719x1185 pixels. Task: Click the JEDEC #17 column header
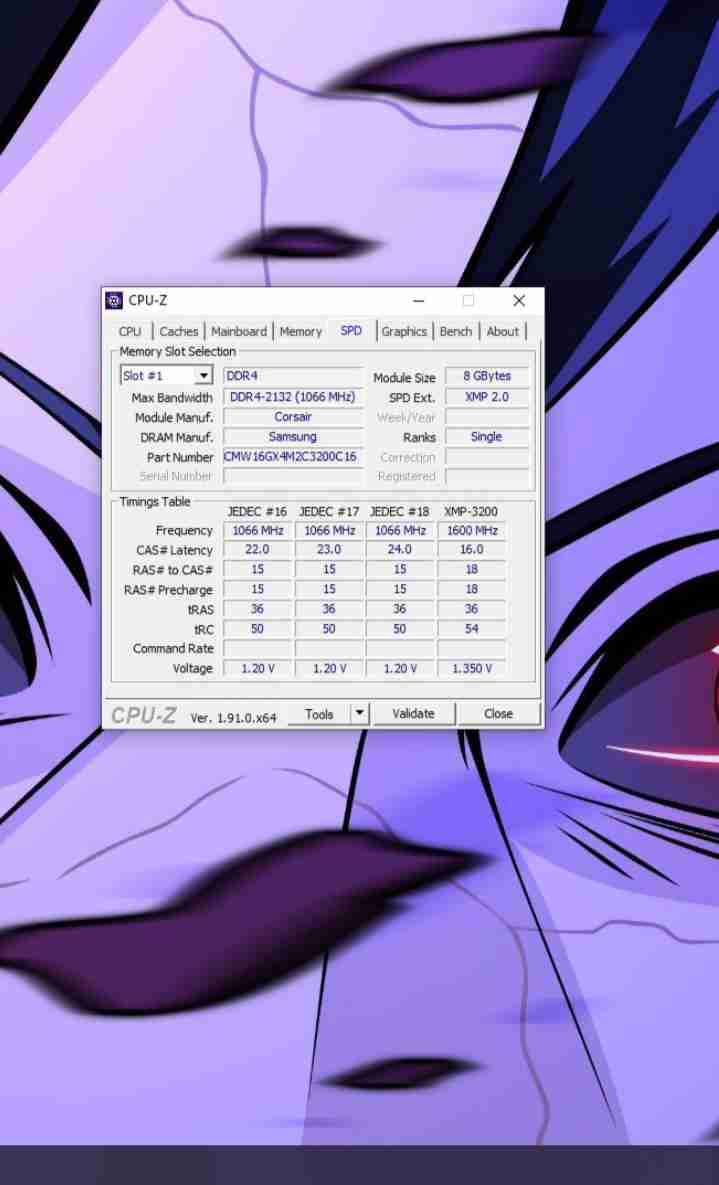tap(329, 512)
